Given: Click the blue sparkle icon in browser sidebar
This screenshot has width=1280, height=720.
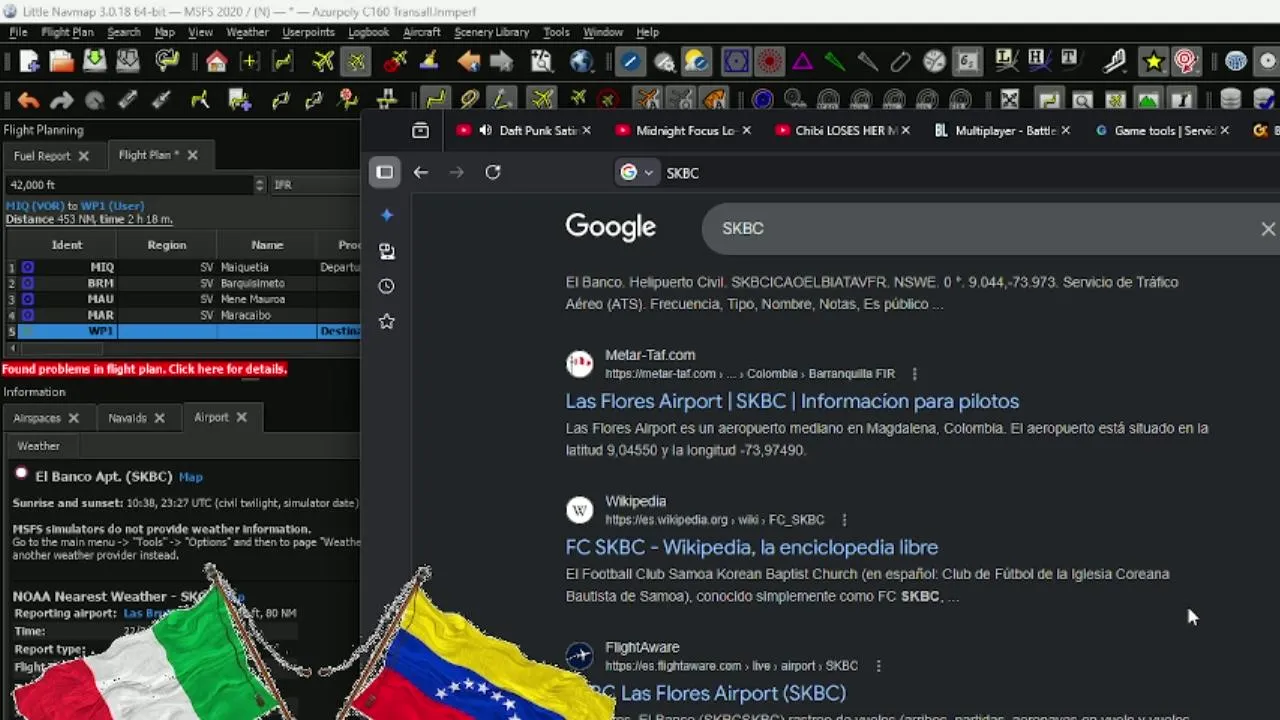Looking at the screenshot, I should tap(386, 215).
